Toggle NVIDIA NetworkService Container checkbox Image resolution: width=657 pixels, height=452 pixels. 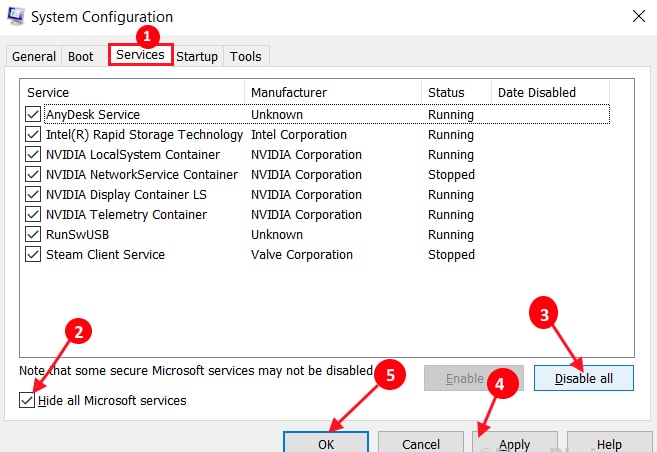(33, 174)
